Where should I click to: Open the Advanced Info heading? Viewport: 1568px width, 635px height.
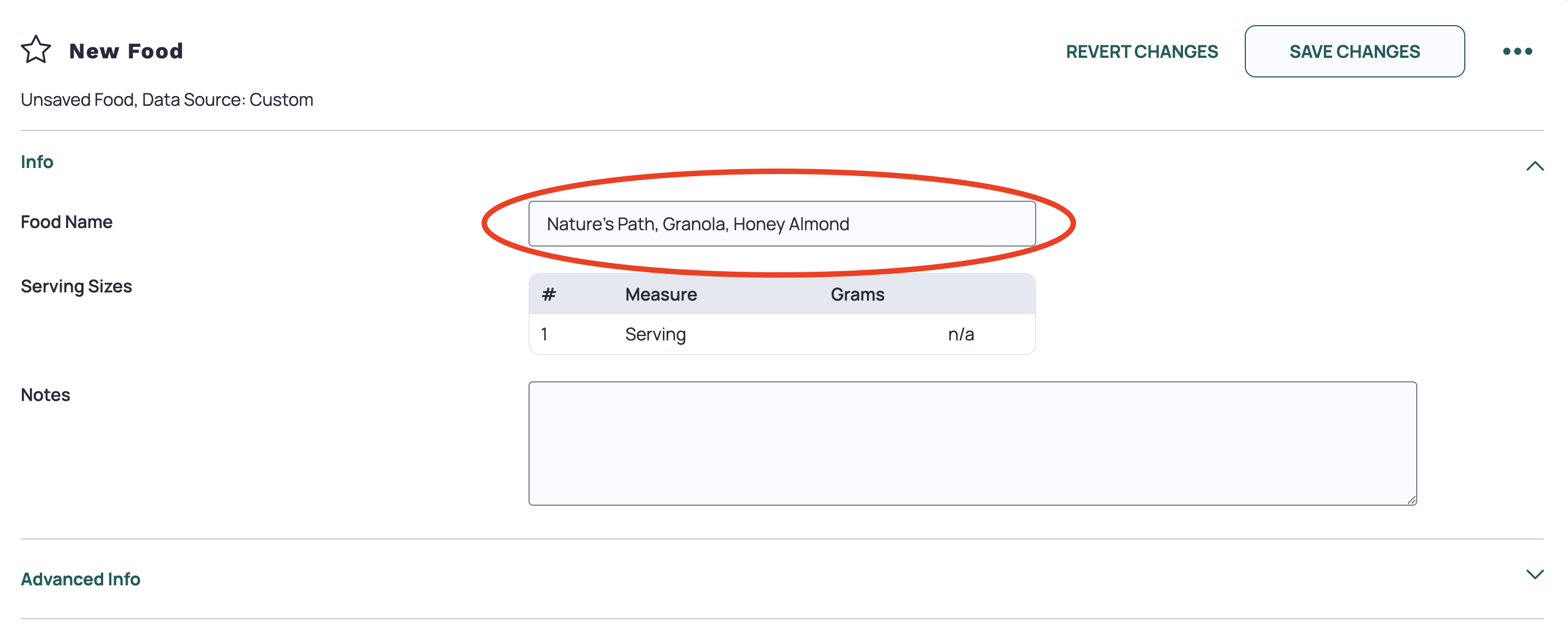point(80,579)
